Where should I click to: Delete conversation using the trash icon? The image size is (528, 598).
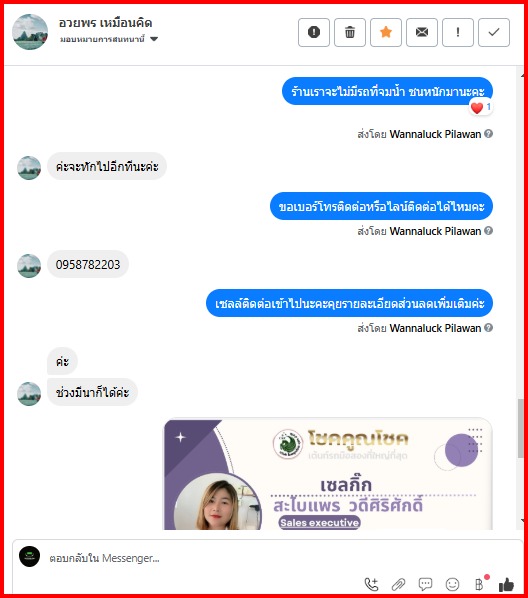350,32
